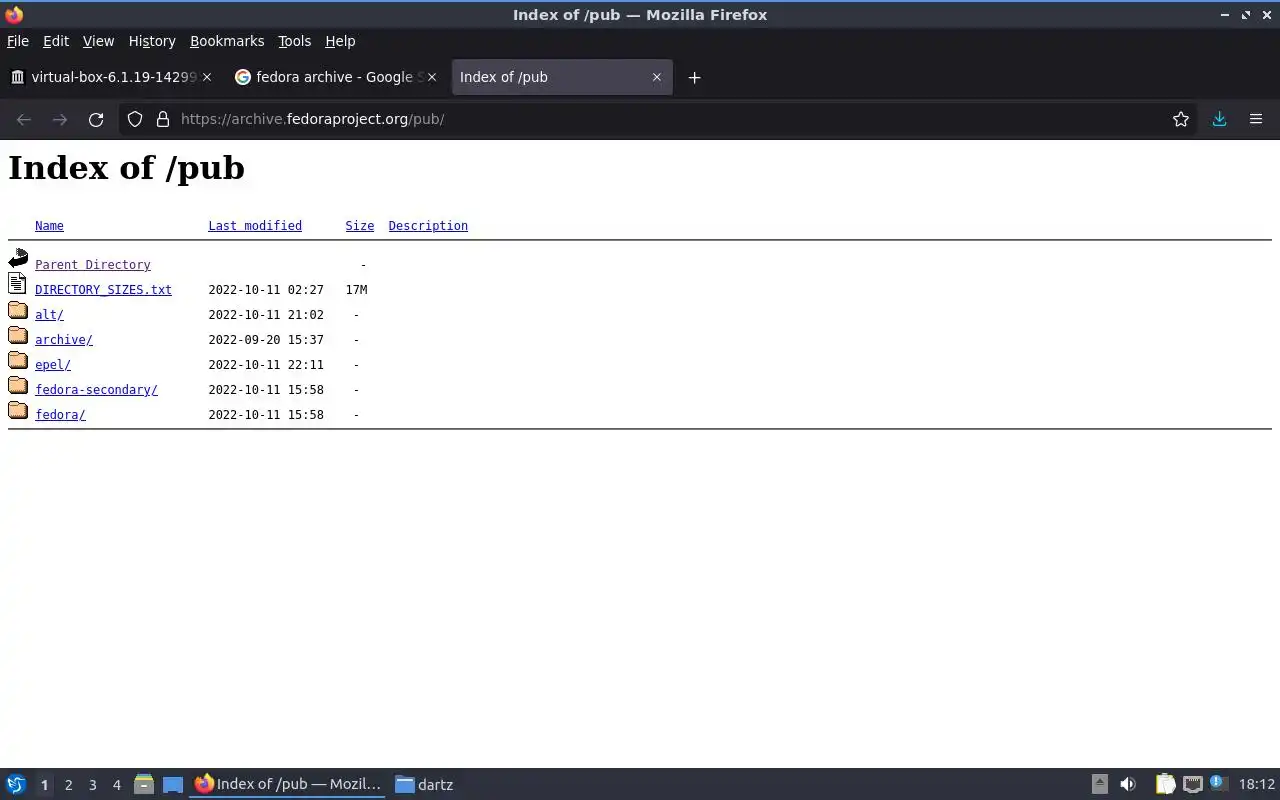The width and height of the screenshot is (1280, 800).
Task: Switch to the fedora archive Google tab
Action: click(335, 77)
